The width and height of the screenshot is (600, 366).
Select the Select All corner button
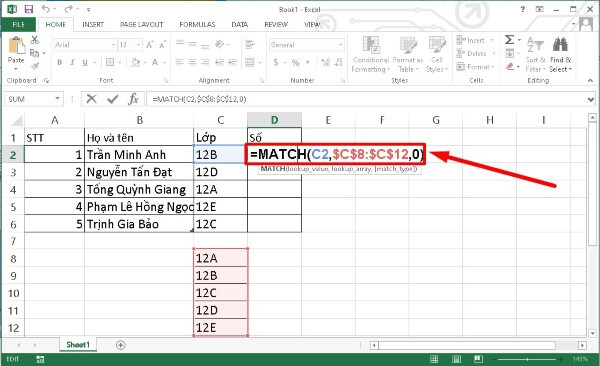pos(16,120)
